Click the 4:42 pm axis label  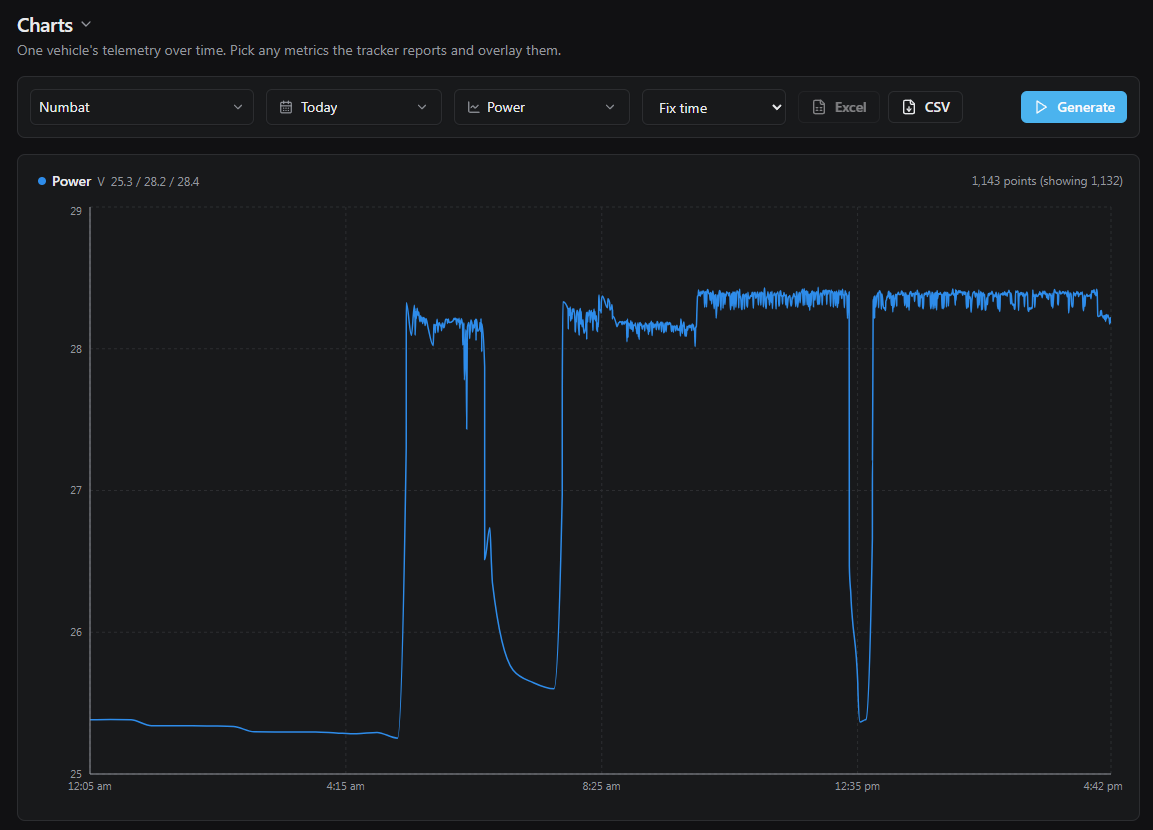(1103, 786)
